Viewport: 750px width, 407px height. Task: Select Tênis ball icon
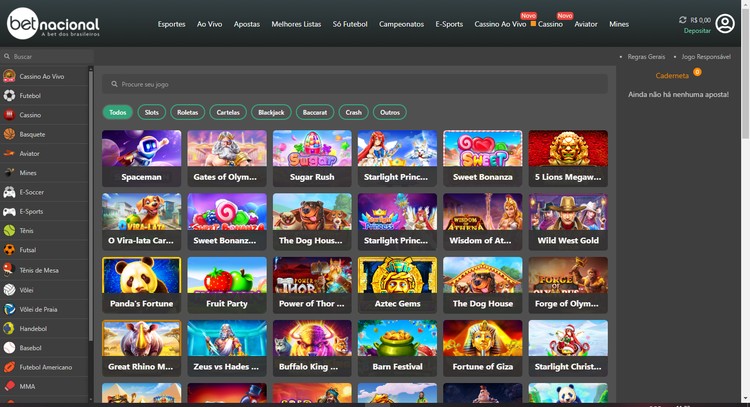click(9, 231)
